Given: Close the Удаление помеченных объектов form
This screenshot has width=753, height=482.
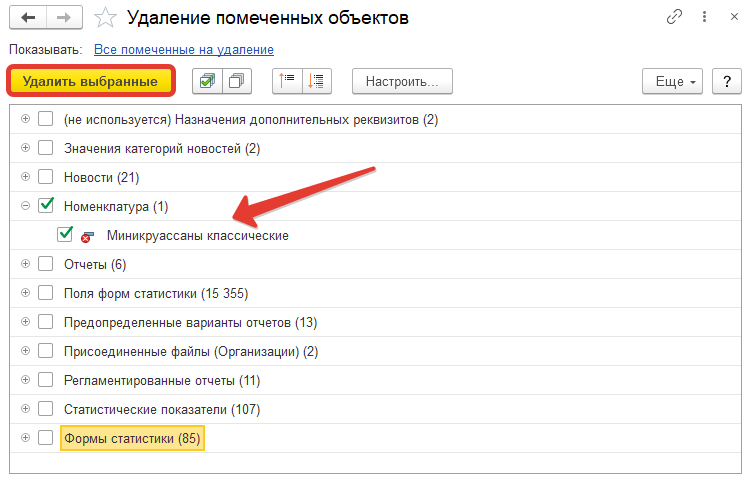Looking at the screenshot, I should click(x=734, y=17).
